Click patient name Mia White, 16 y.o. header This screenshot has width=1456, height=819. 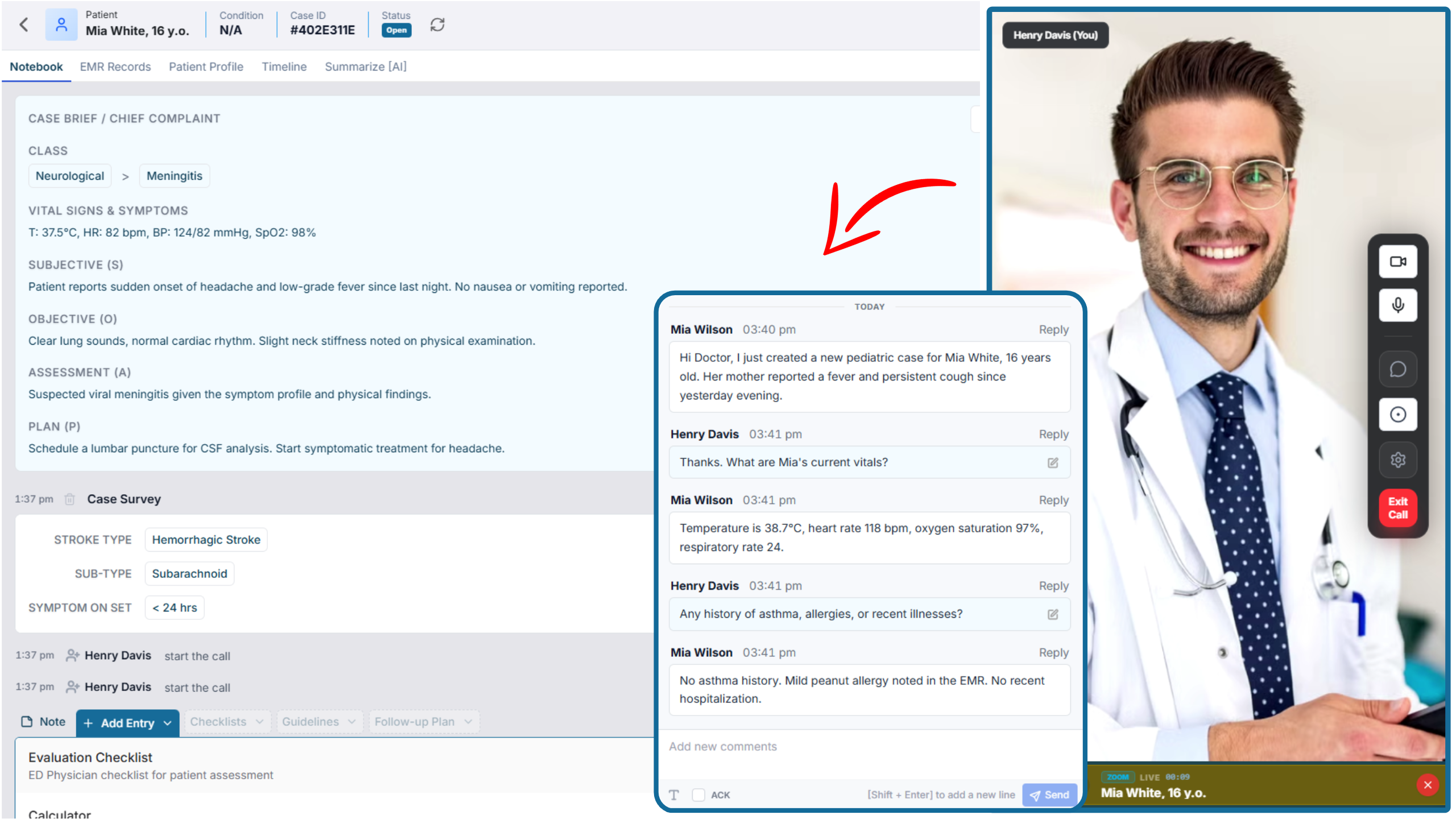(137, 31)
